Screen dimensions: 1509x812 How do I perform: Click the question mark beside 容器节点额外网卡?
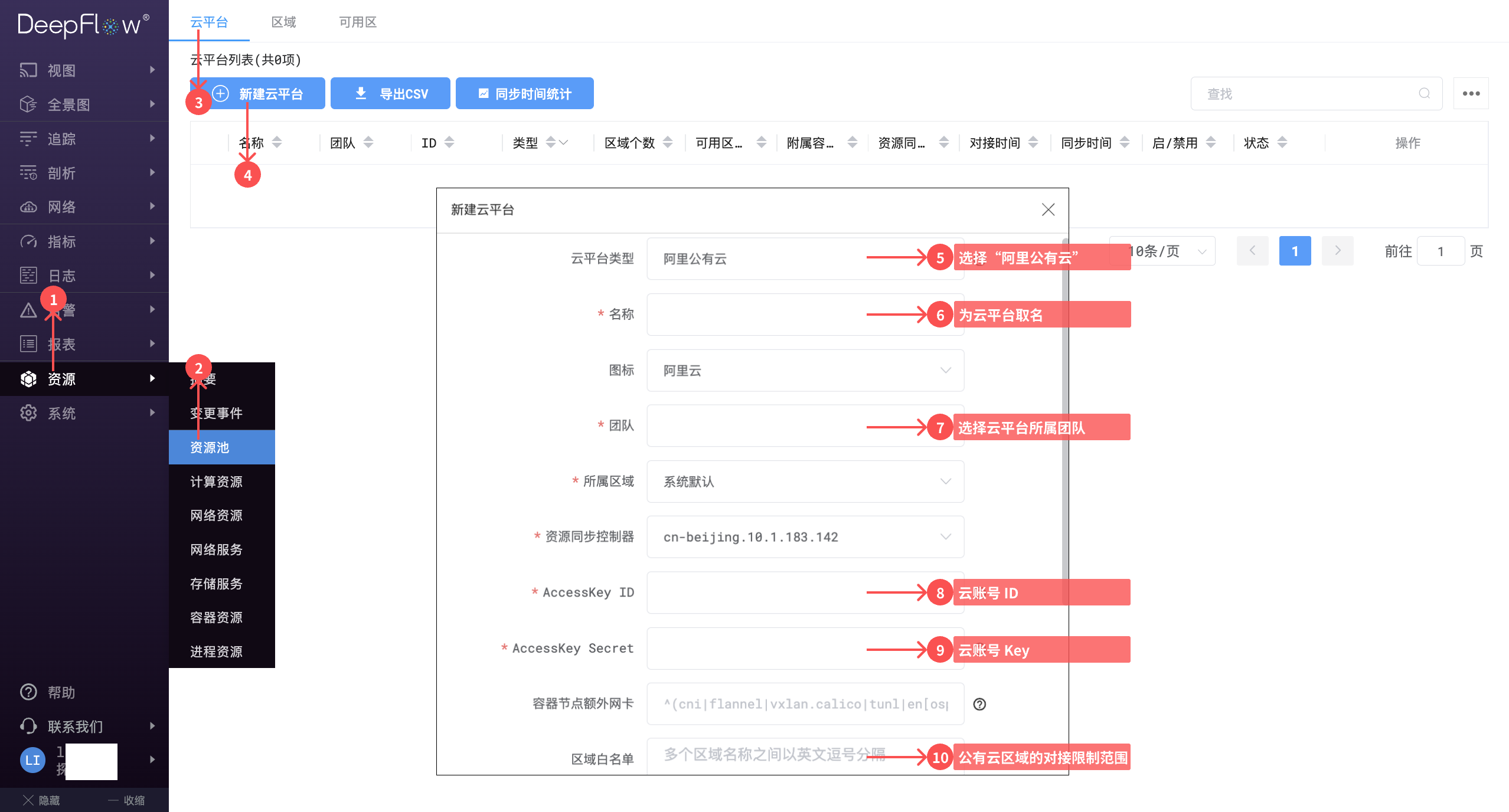979,704
